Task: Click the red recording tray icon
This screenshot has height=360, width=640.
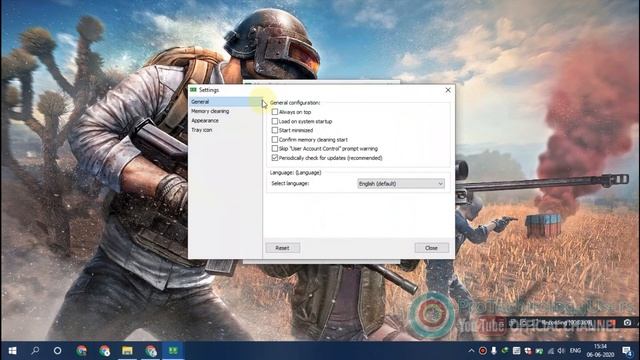Action: tap(482, 351)
